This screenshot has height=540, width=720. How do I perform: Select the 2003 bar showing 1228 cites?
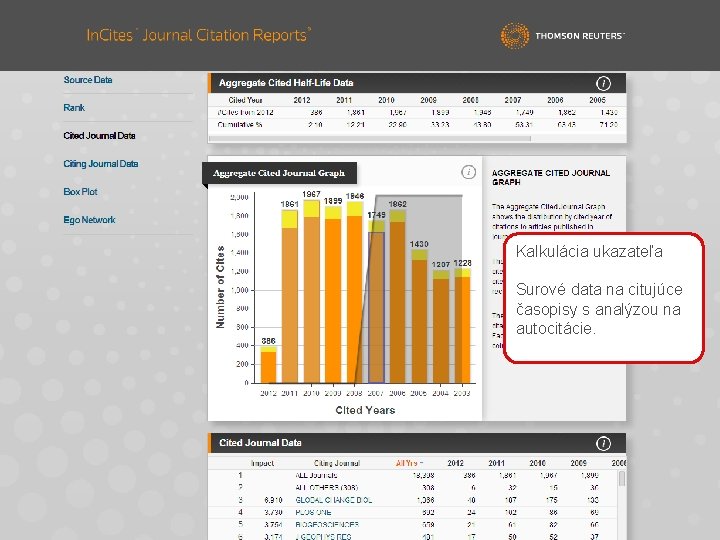point(462,326)
